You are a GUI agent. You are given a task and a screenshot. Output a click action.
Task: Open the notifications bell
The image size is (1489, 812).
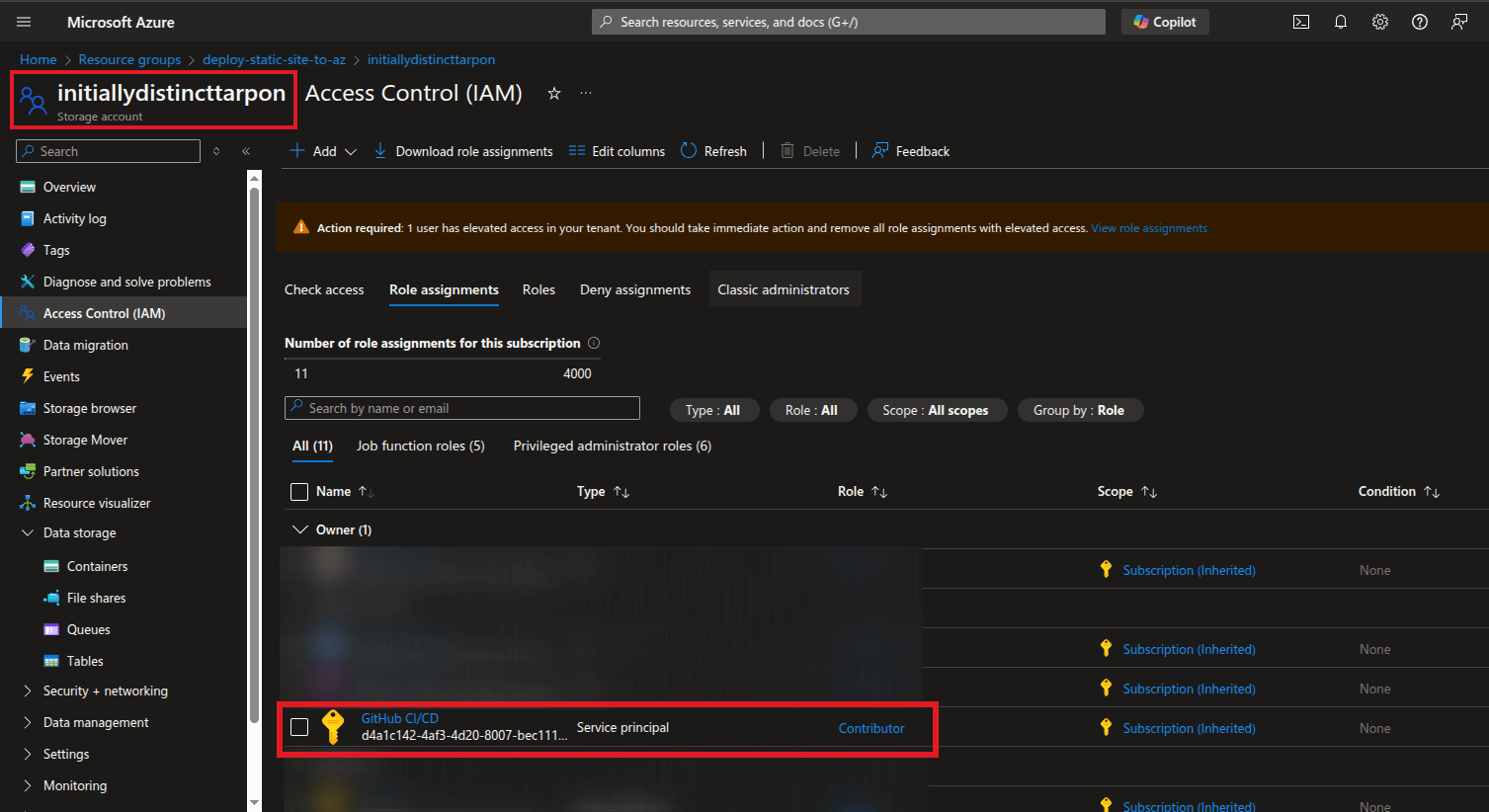[x=1341, y=22]
